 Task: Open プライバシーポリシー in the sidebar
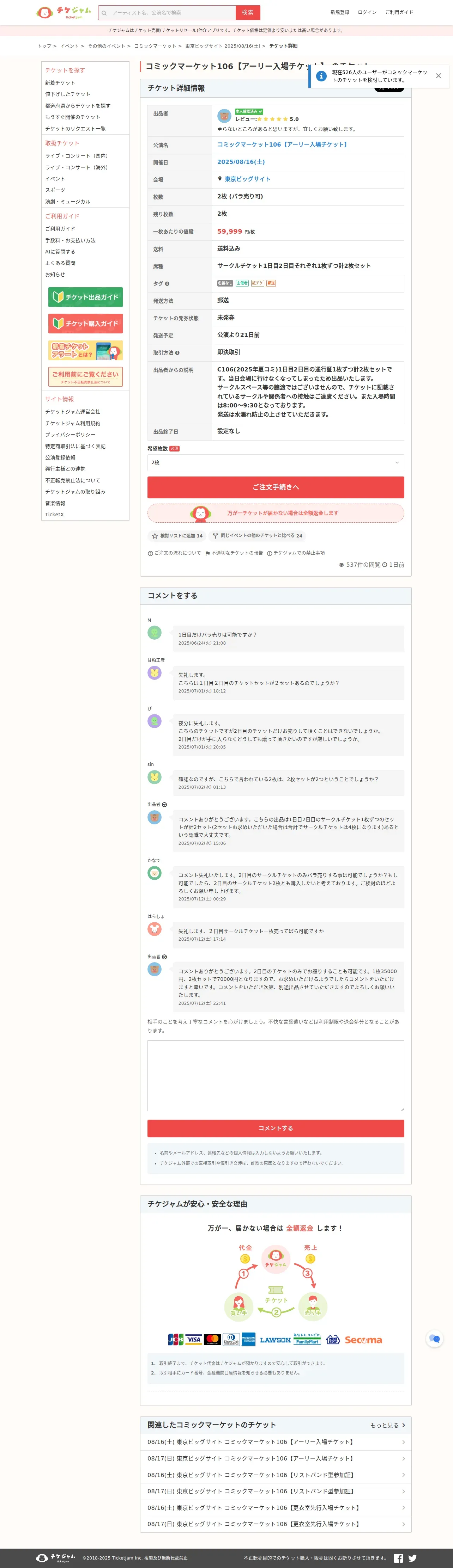click(70, 435)
